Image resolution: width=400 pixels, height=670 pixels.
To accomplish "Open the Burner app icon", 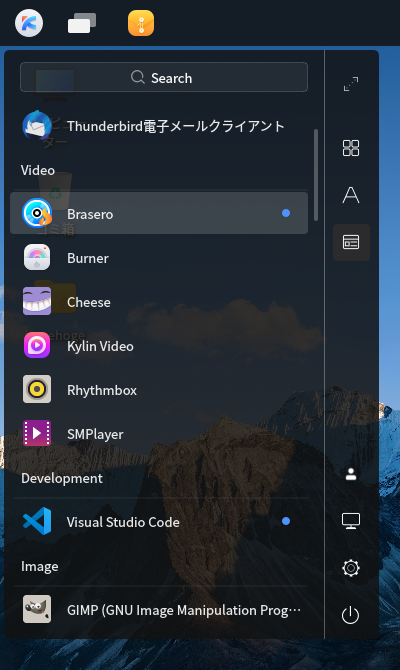I will 37,257.
